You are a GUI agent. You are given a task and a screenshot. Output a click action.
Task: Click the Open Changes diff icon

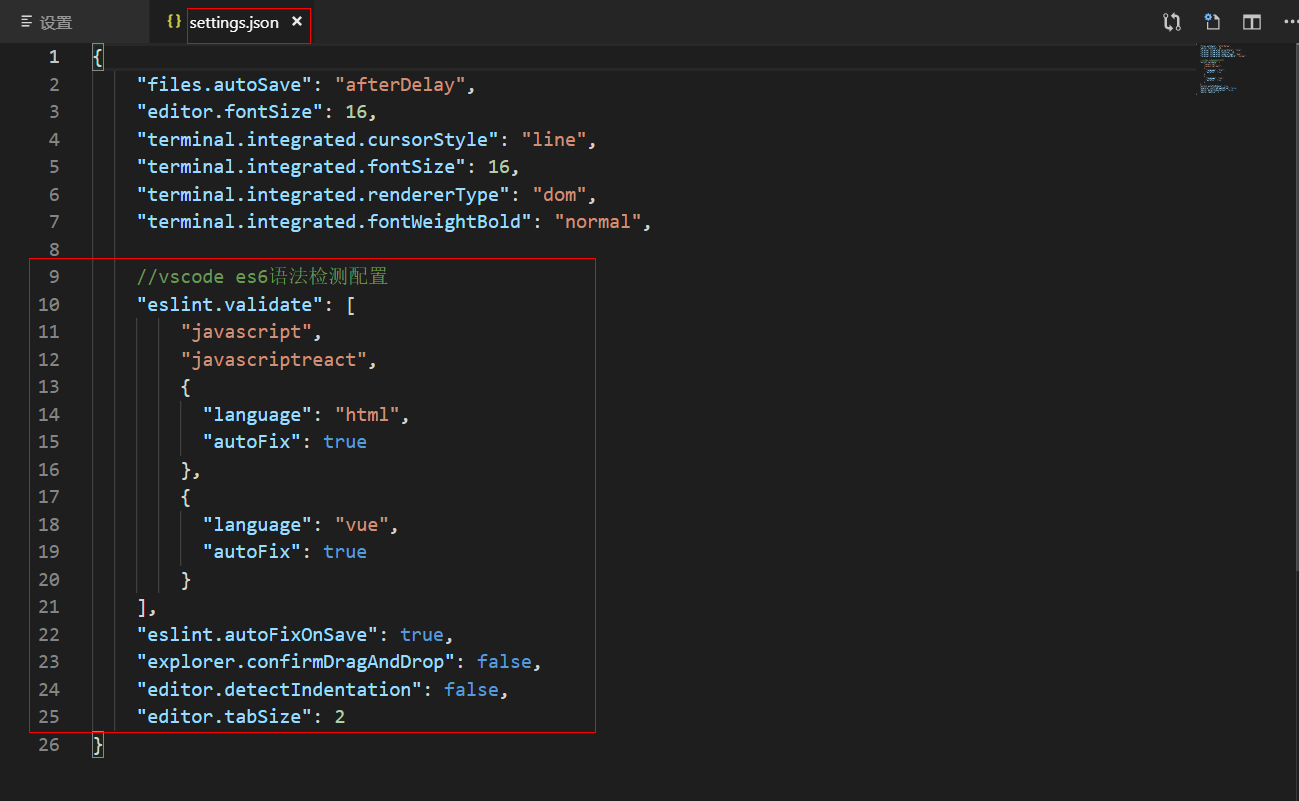click(x=1171, y=21)
